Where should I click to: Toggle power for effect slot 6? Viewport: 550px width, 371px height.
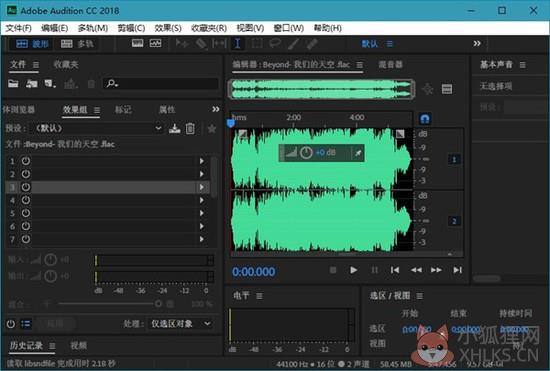click(x=26, y=226)
